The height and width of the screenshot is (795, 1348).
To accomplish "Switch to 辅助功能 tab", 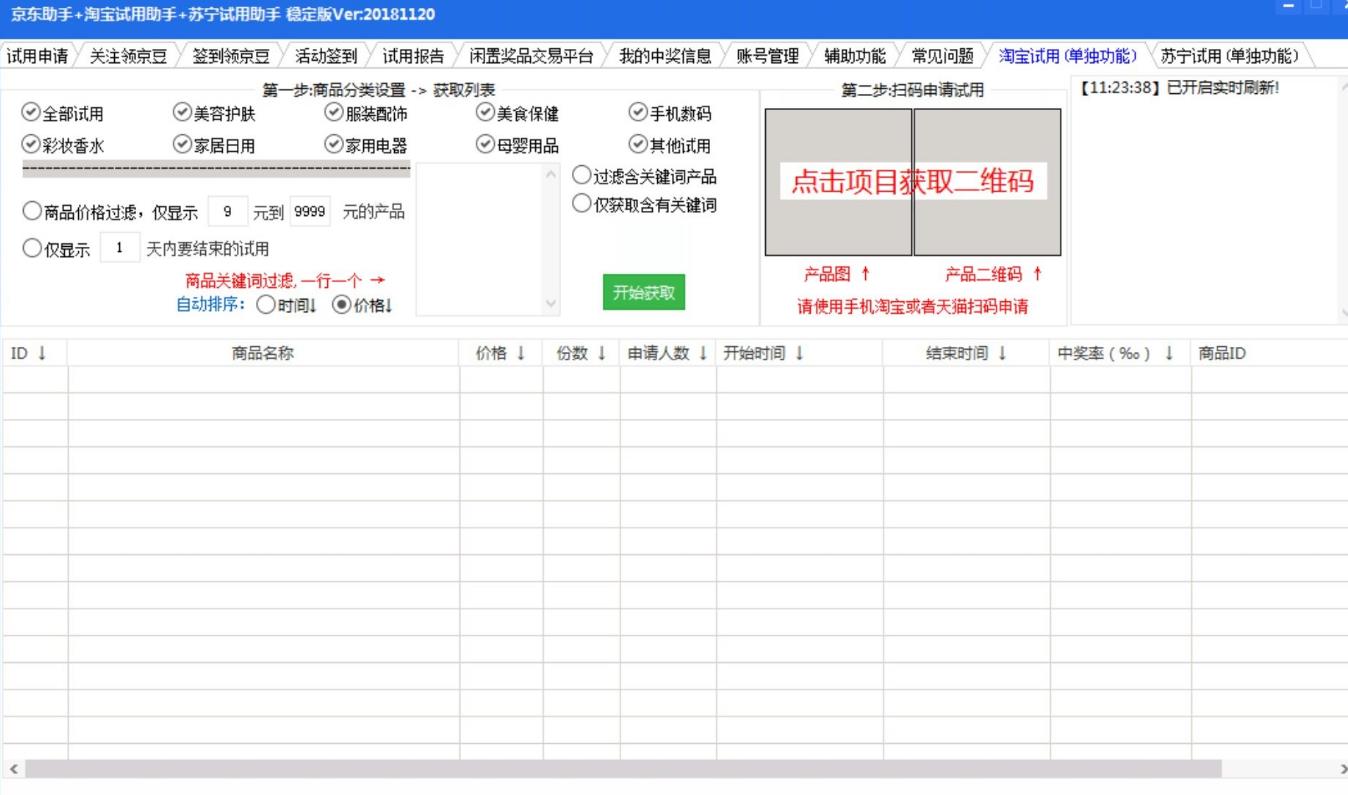I will point(855,56).
